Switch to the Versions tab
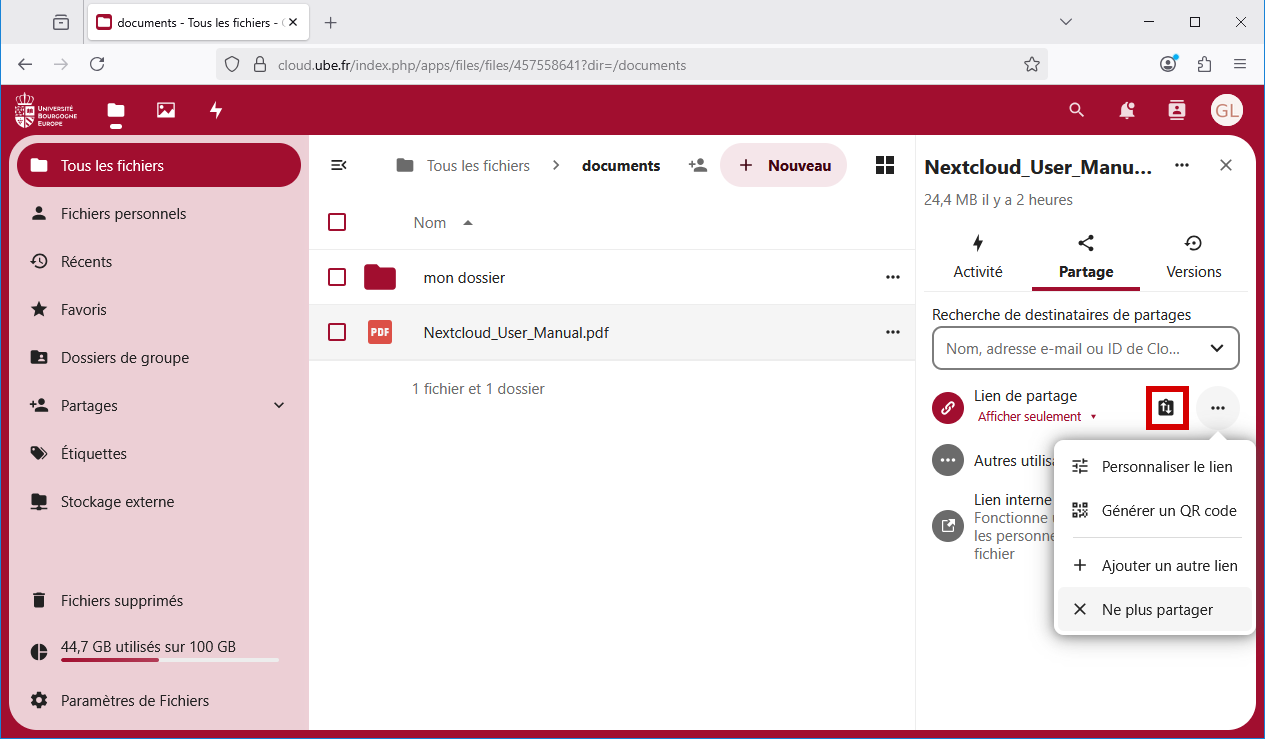Viewport: 1265px width, 739px height. [1193, 258]
